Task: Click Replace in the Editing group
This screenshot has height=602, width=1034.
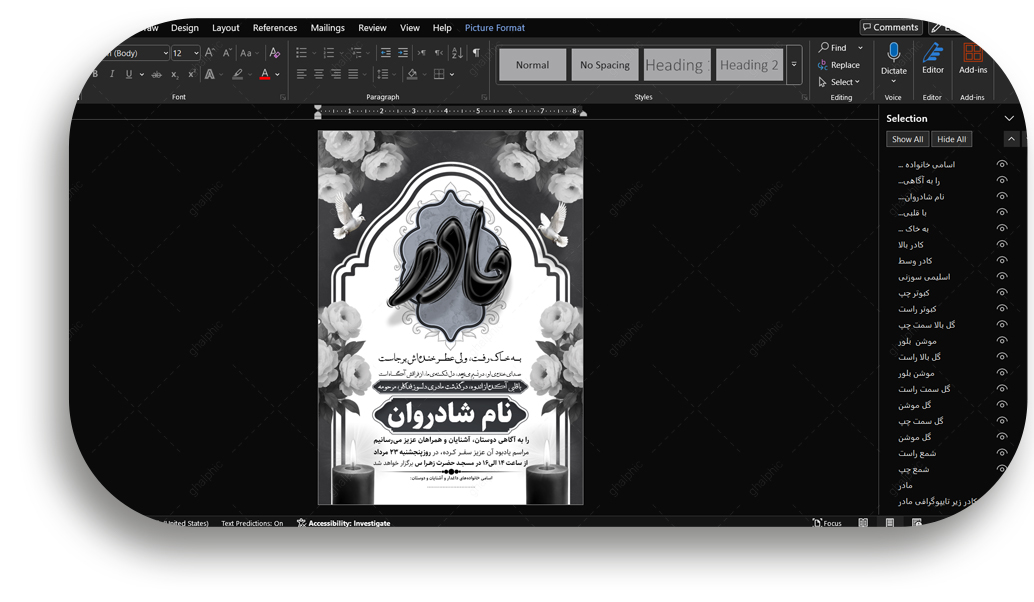Action: [838, 65]
